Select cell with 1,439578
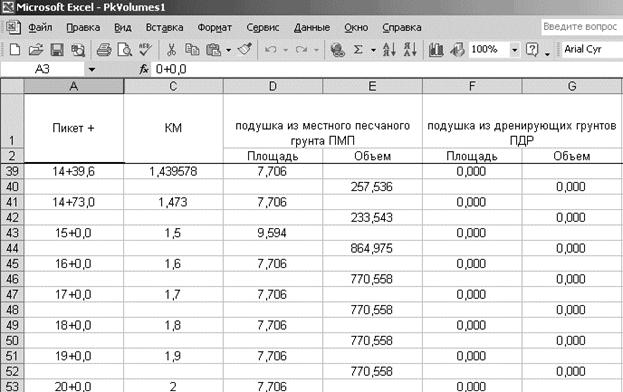623x392 pixels. tap(173, 171)
